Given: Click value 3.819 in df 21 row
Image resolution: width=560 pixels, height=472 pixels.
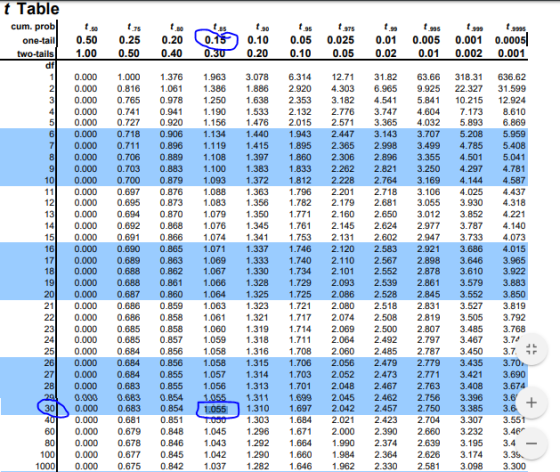Looking at the screenshot, I should coord(514,306).
